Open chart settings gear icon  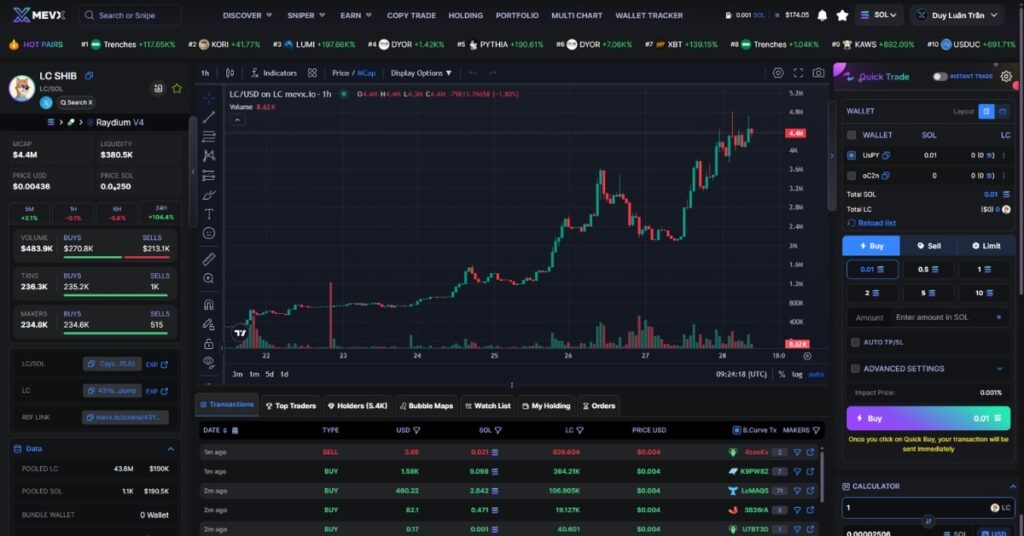coord(778,73)
